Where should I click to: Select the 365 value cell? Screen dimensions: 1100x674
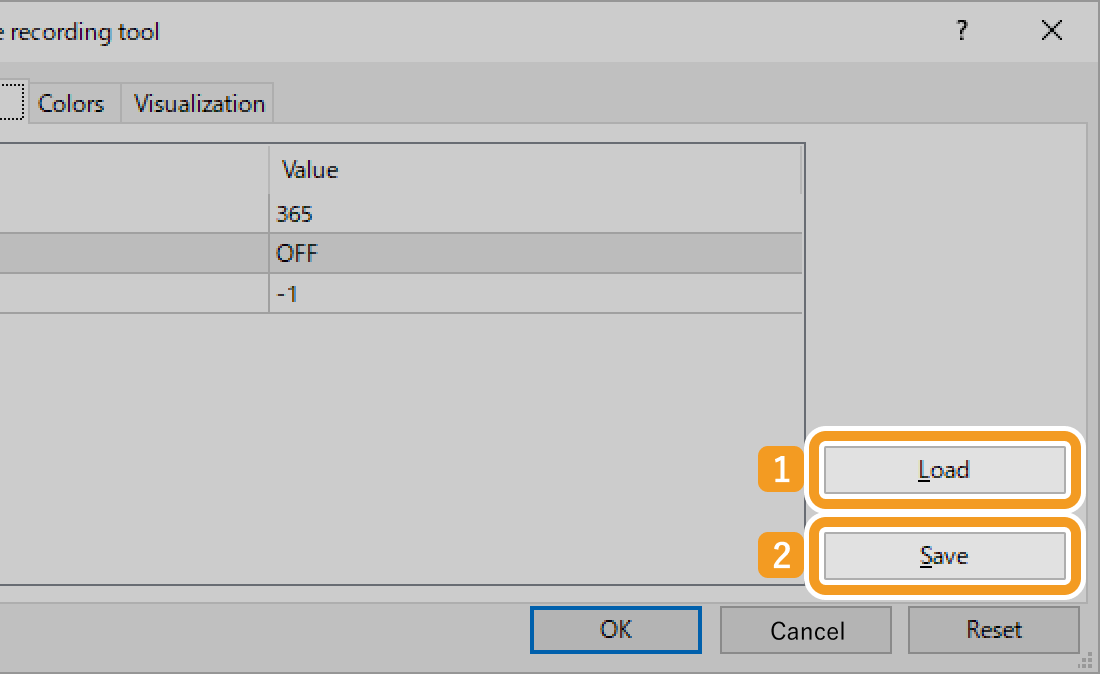(x=535, y=213)
